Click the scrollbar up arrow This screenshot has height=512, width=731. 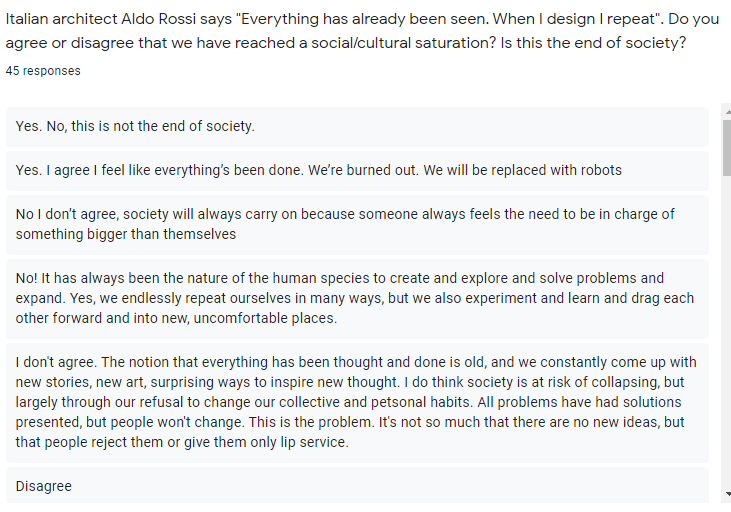click(x=725, y=110)
